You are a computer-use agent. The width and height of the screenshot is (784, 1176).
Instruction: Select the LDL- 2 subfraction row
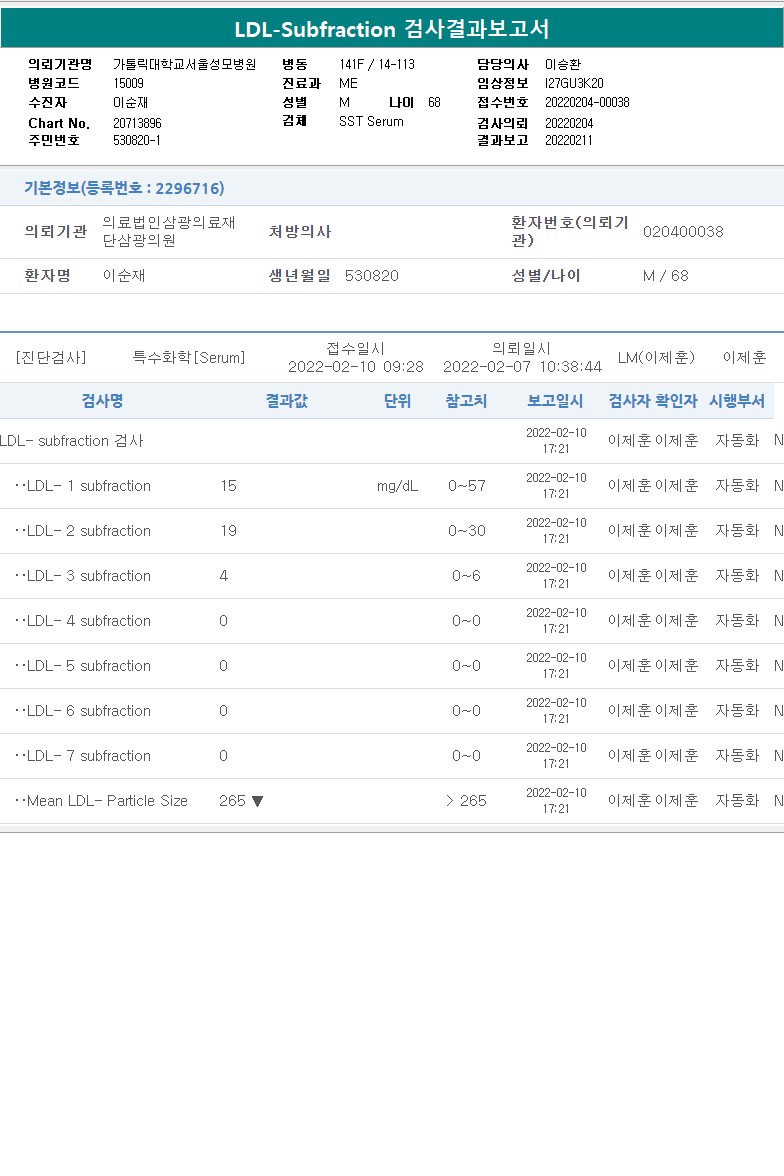[x=392, y=531]
